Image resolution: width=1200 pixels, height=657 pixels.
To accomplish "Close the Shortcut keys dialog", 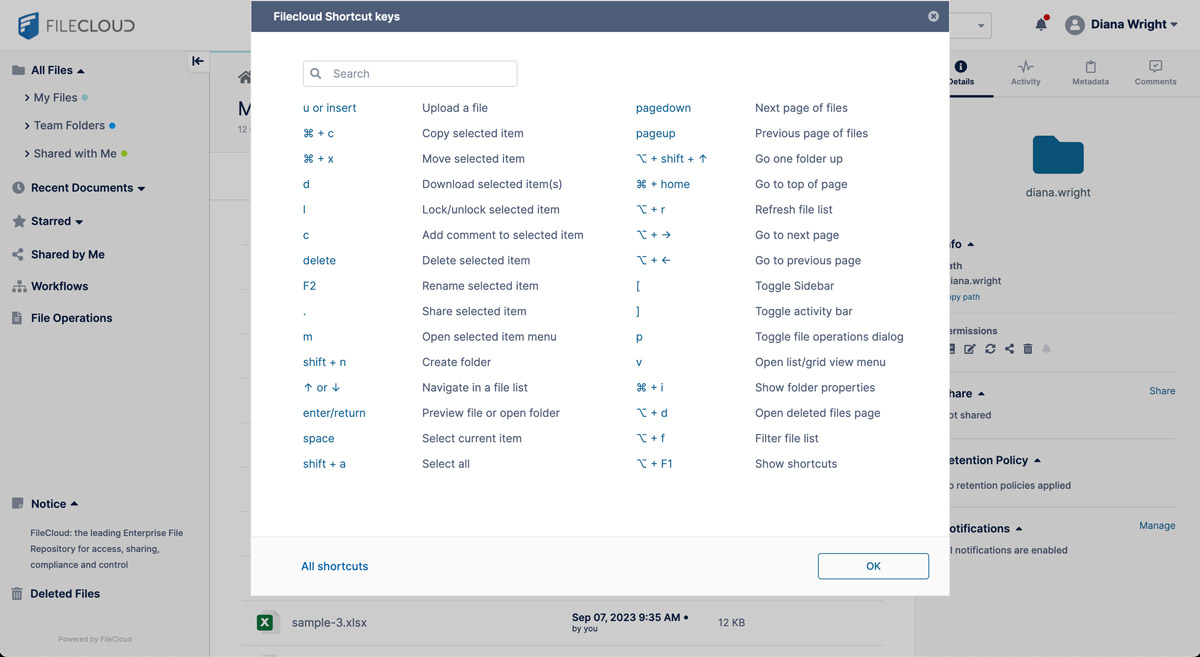I will (933, 17).
